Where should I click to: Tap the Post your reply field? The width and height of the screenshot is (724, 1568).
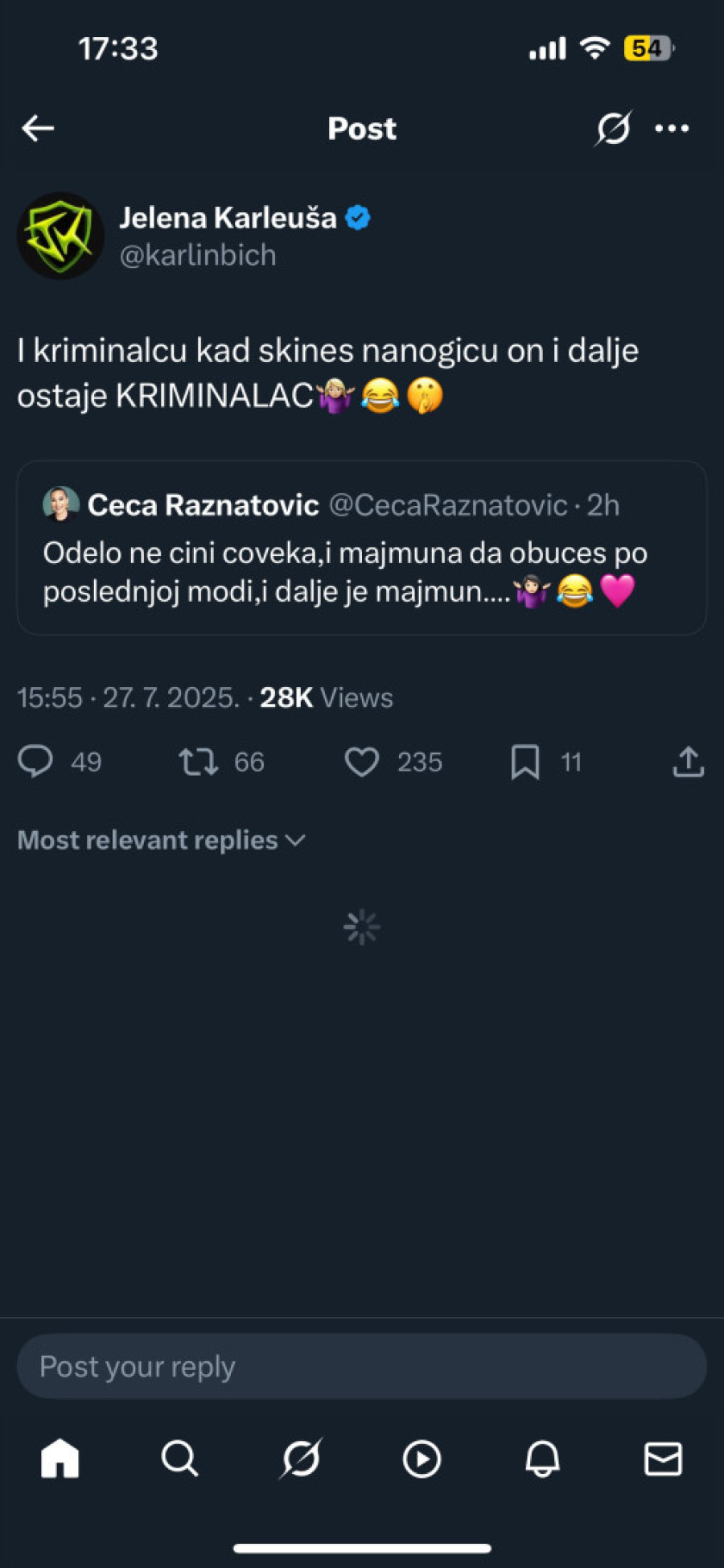click(363, 1365)
